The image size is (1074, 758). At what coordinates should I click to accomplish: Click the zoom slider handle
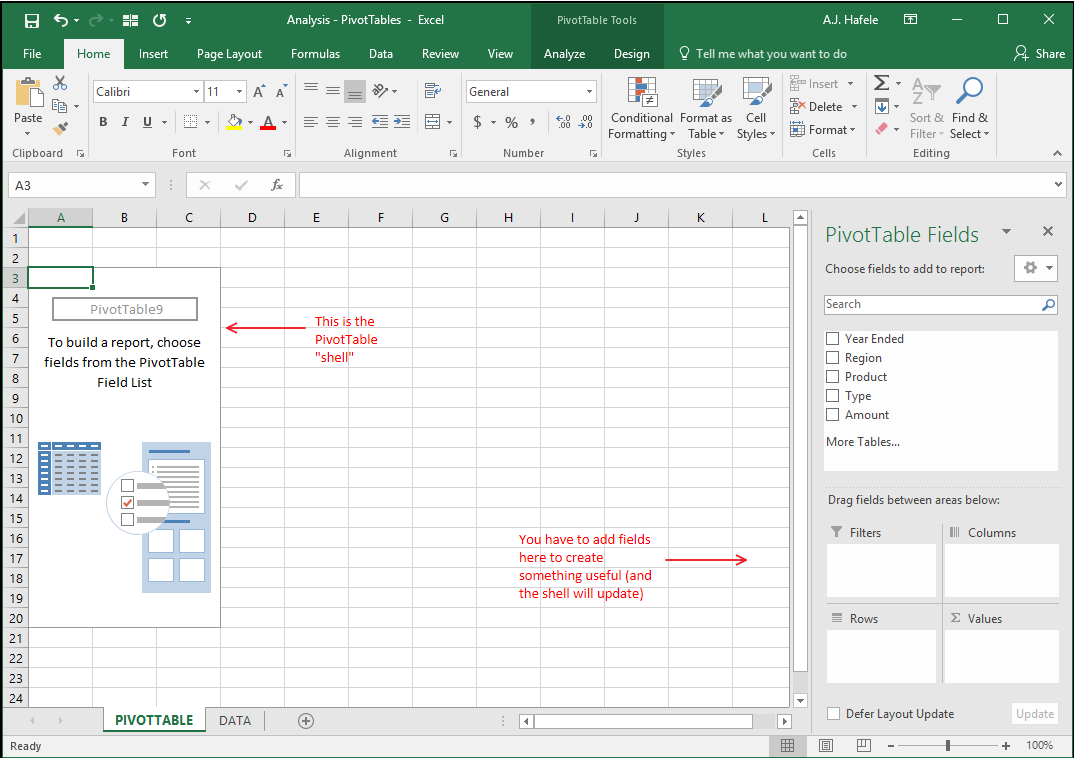[948, 745]
